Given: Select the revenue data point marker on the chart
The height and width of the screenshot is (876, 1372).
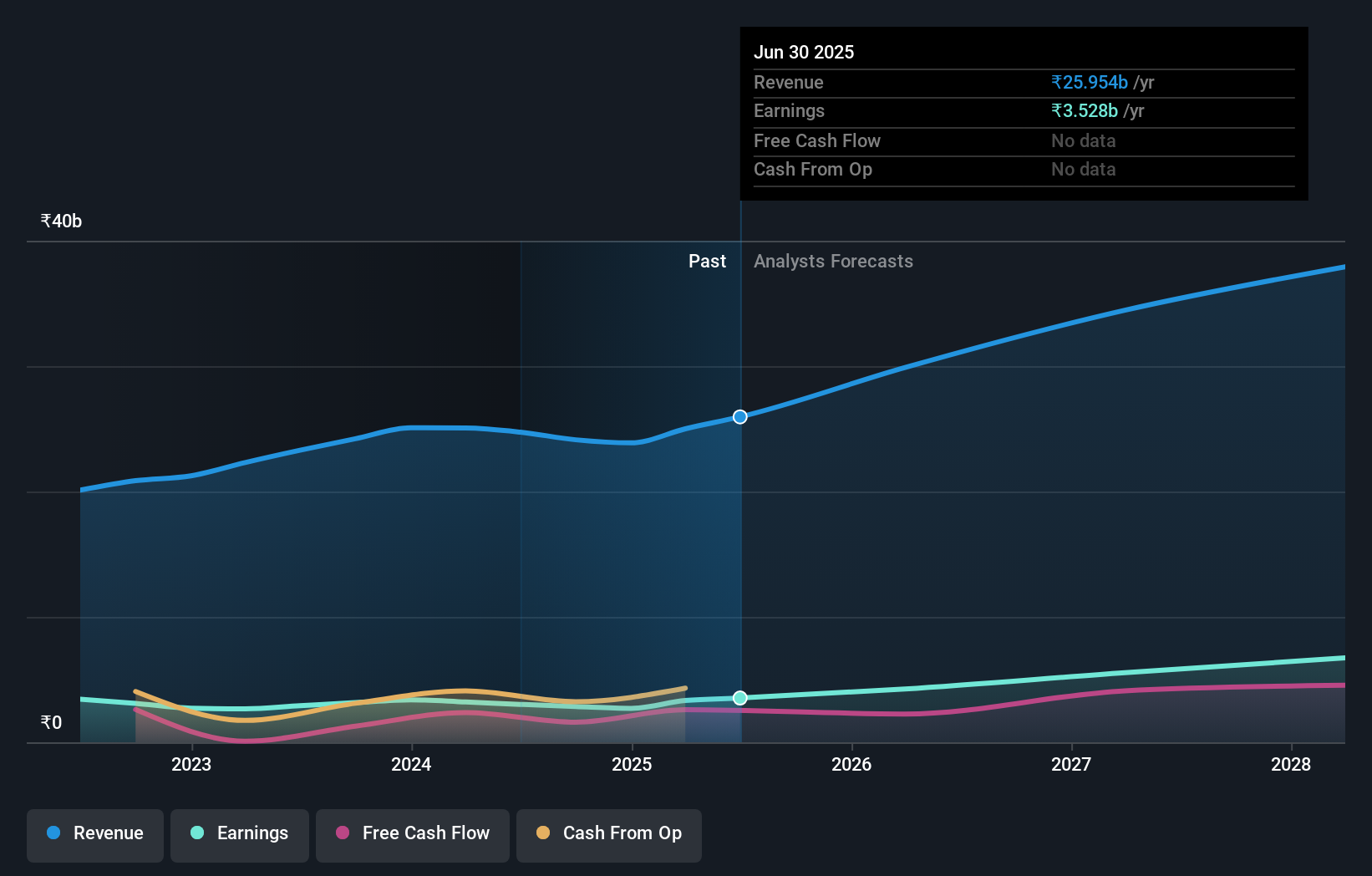Looking at the screenshot, I should [739, 416].
